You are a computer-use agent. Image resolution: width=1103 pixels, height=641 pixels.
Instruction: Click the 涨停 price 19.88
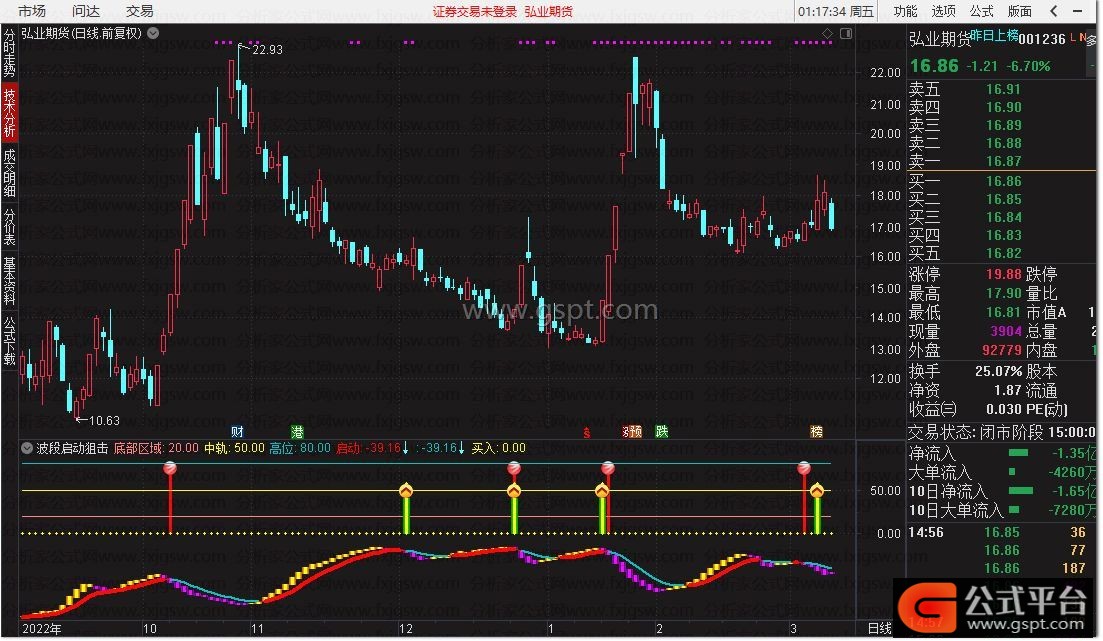pos(1003,274)
